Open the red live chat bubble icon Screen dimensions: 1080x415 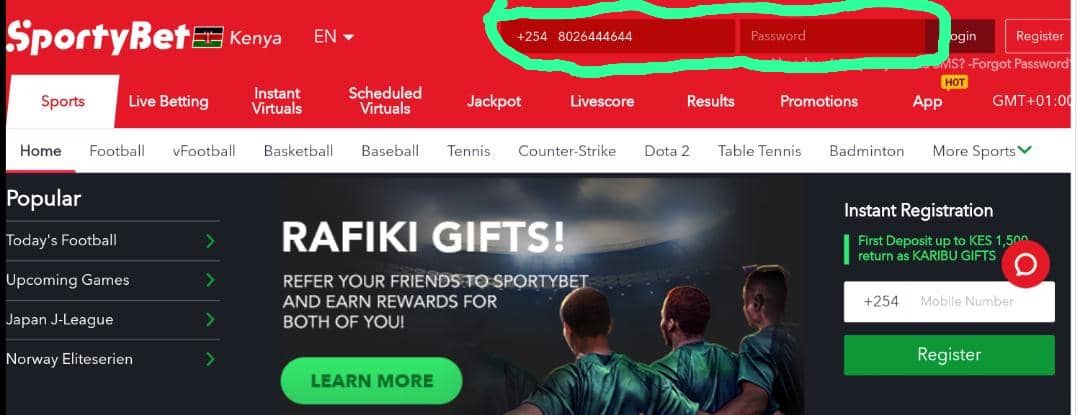click(1026, 264)
